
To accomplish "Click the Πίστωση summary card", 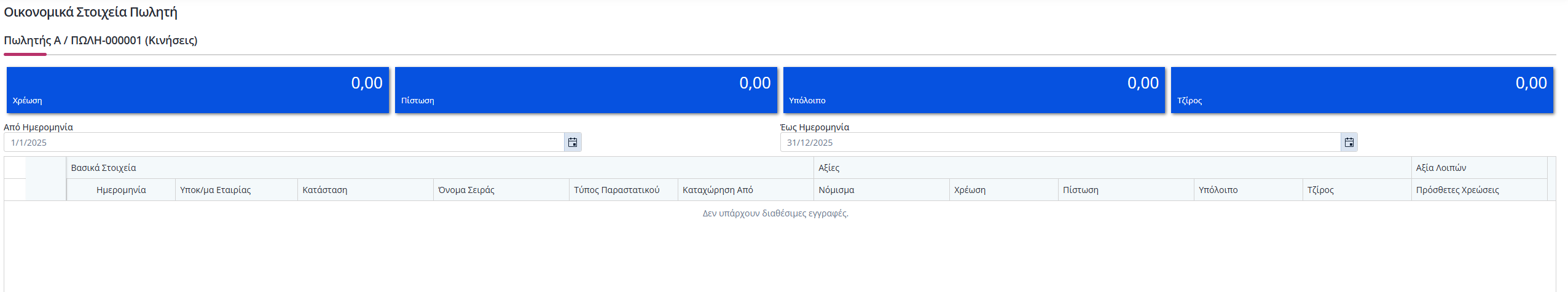I will [586, 90].
